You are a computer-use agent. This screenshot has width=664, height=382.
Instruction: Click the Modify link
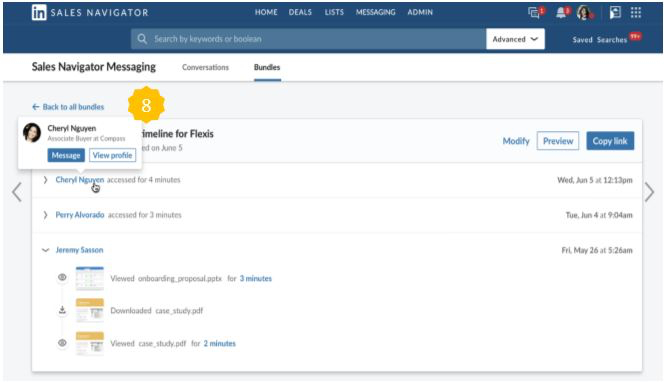pos(516,141)
